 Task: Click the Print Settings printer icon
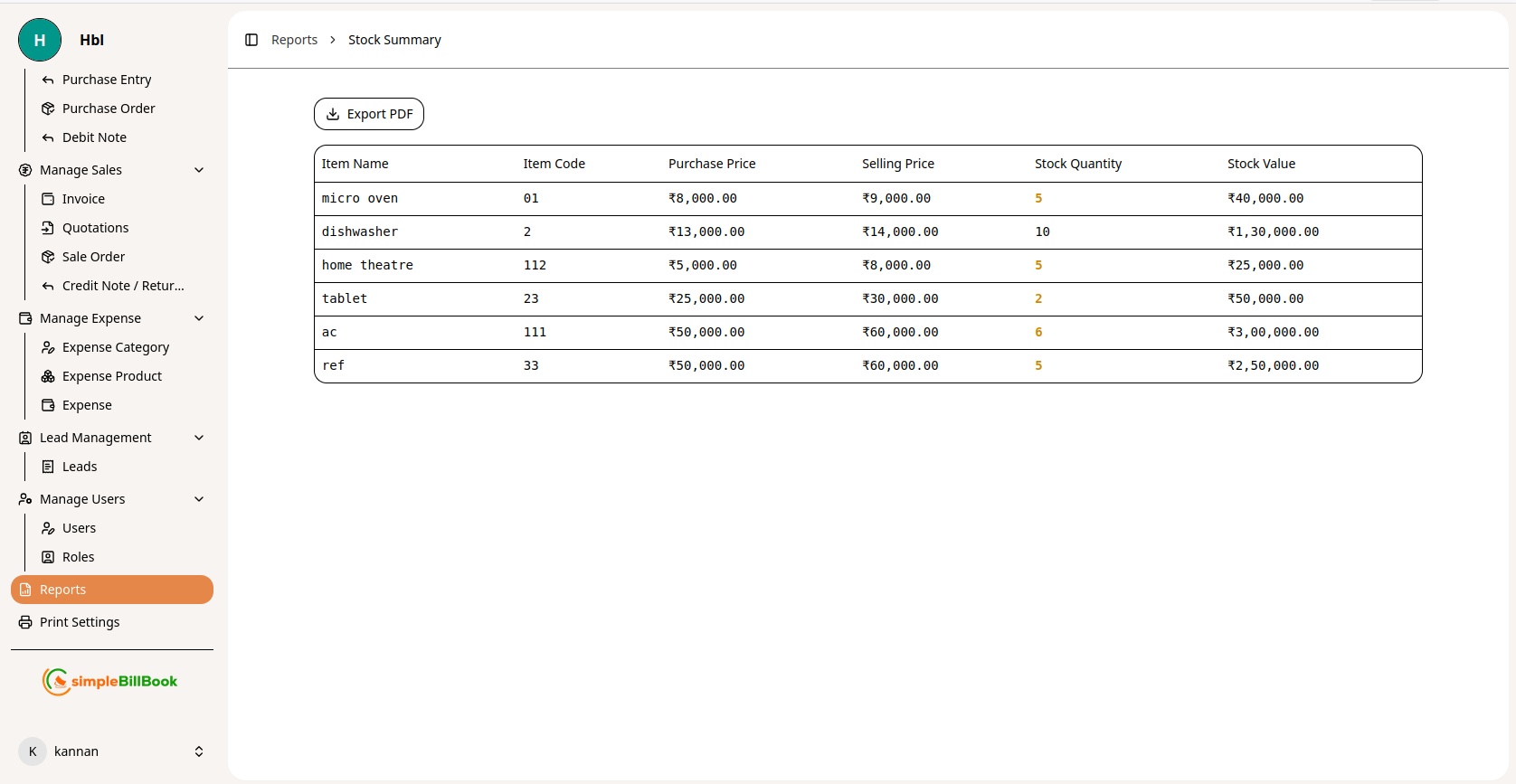25,622
